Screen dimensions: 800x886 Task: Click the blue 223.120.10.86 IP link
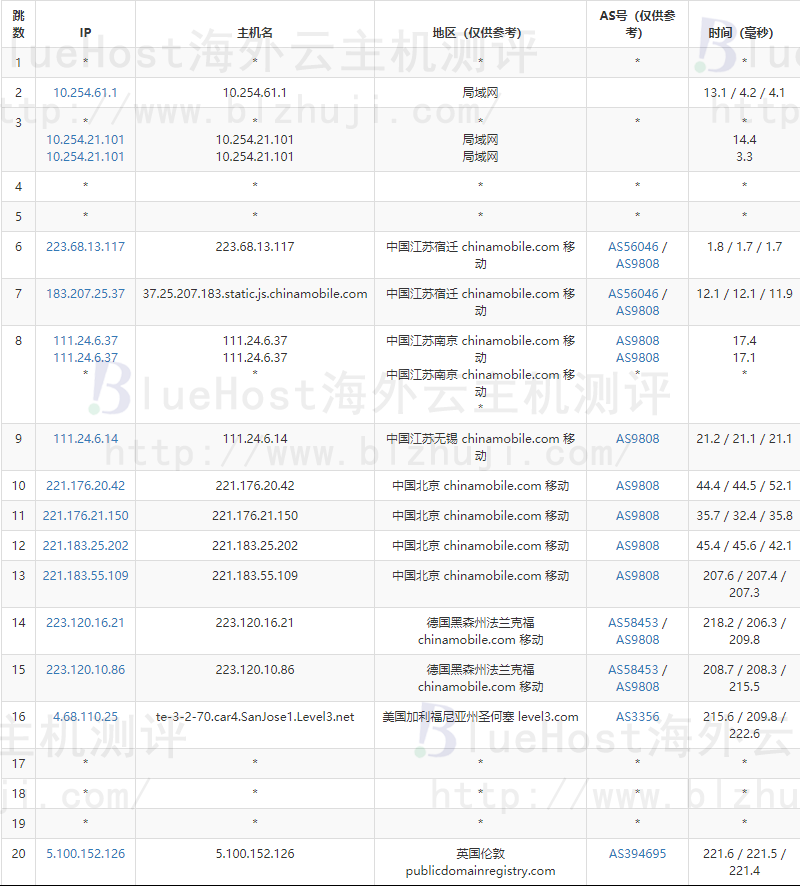tap(85, 670)
